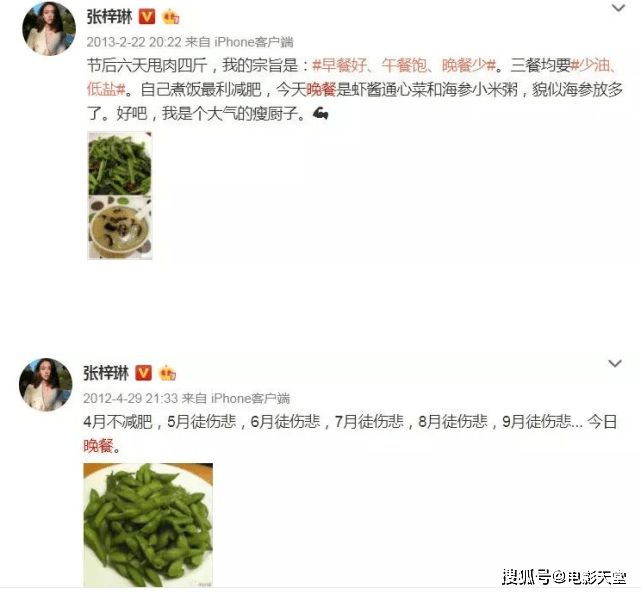The image size is (641, 594).
Task: Click verified V badge on first post
Action: coord(147,17)
